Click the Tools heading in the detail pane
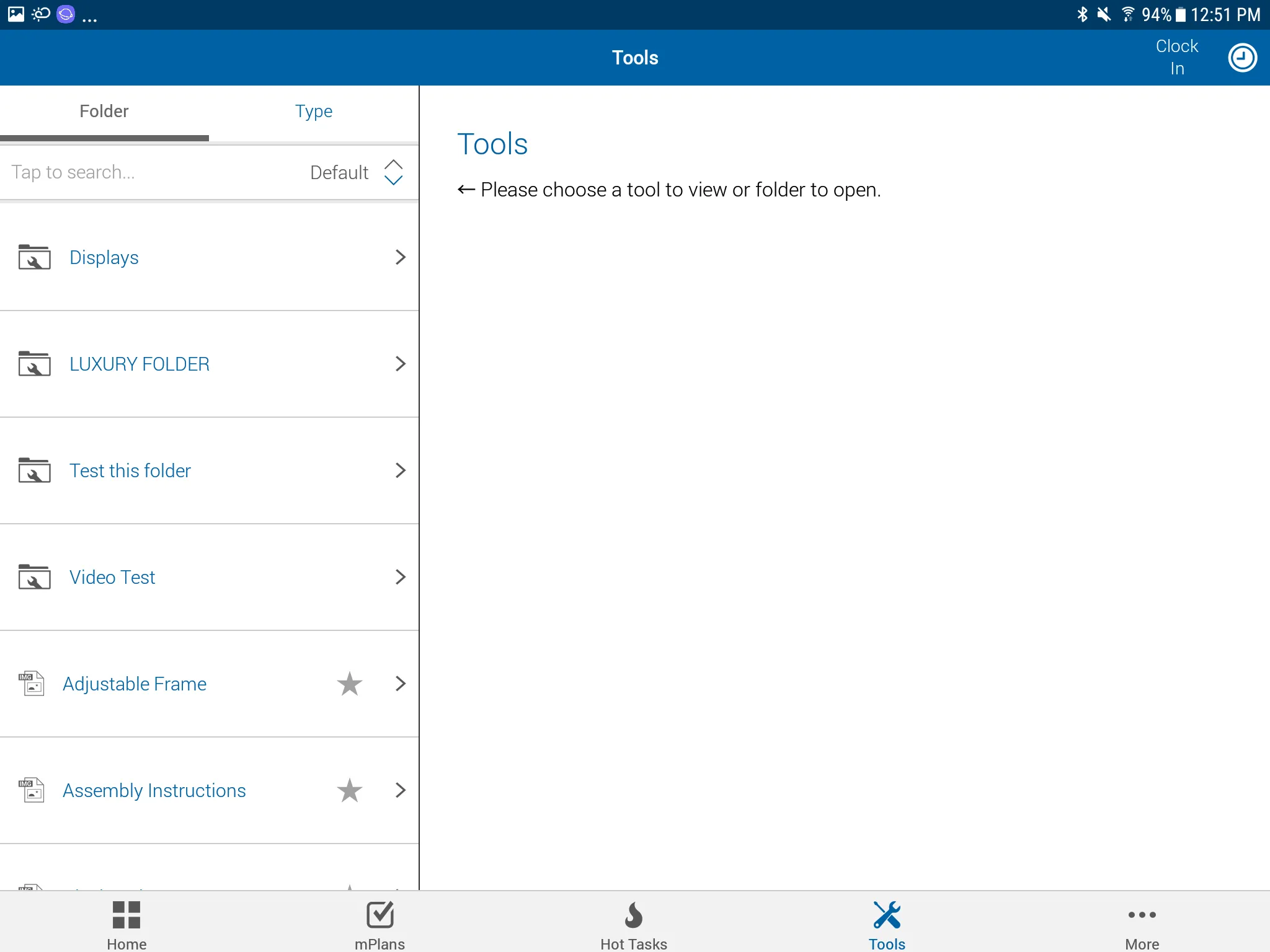Screen dimensions: 1270x952 492,144
